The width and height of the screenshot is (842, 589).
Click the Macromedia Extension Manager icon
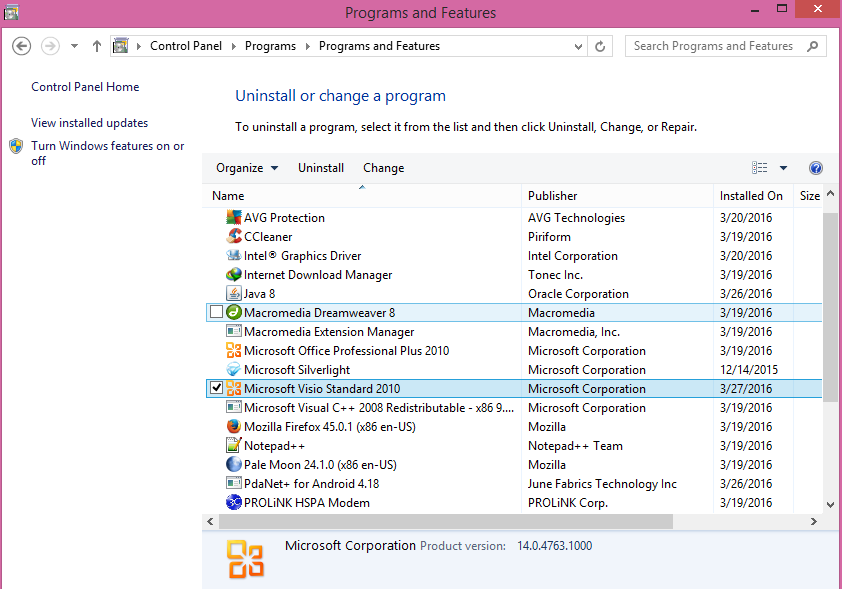point(234,331)
